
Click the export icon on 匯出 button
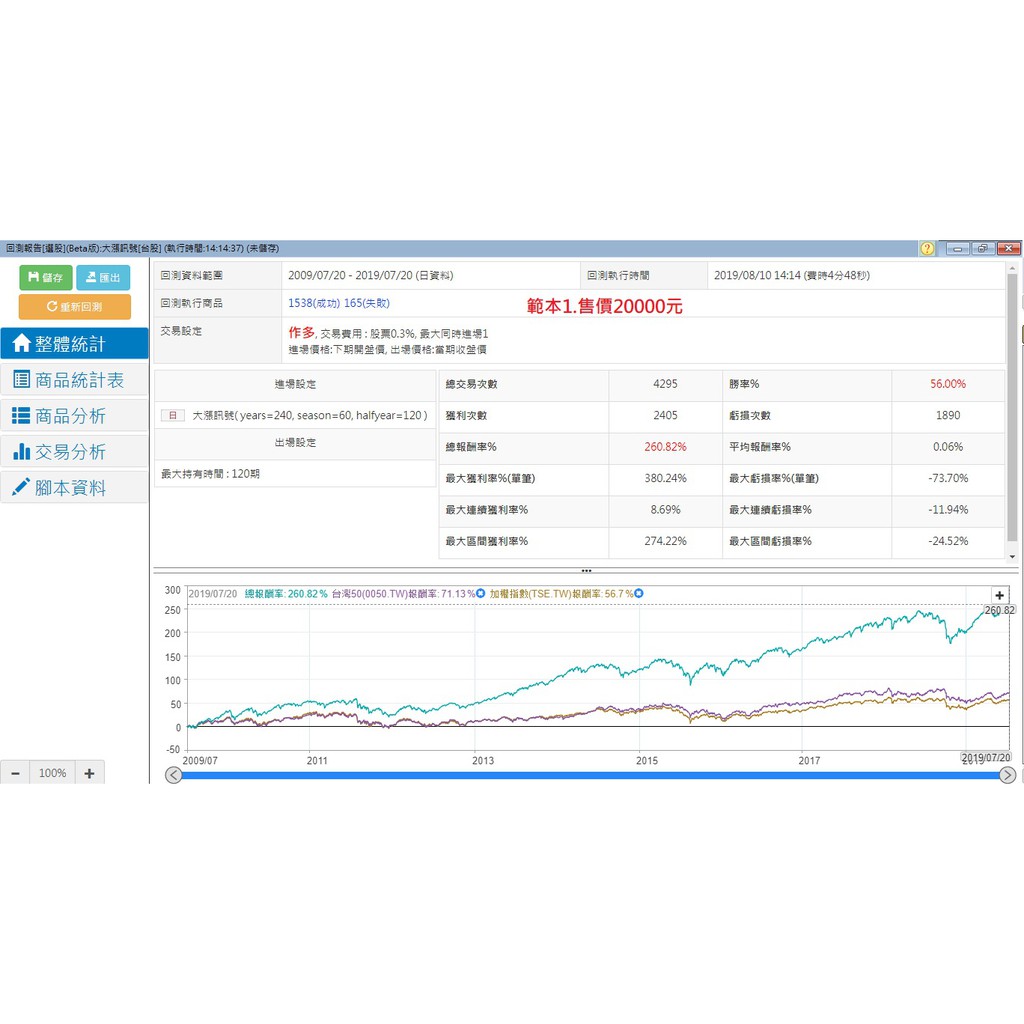92,277
